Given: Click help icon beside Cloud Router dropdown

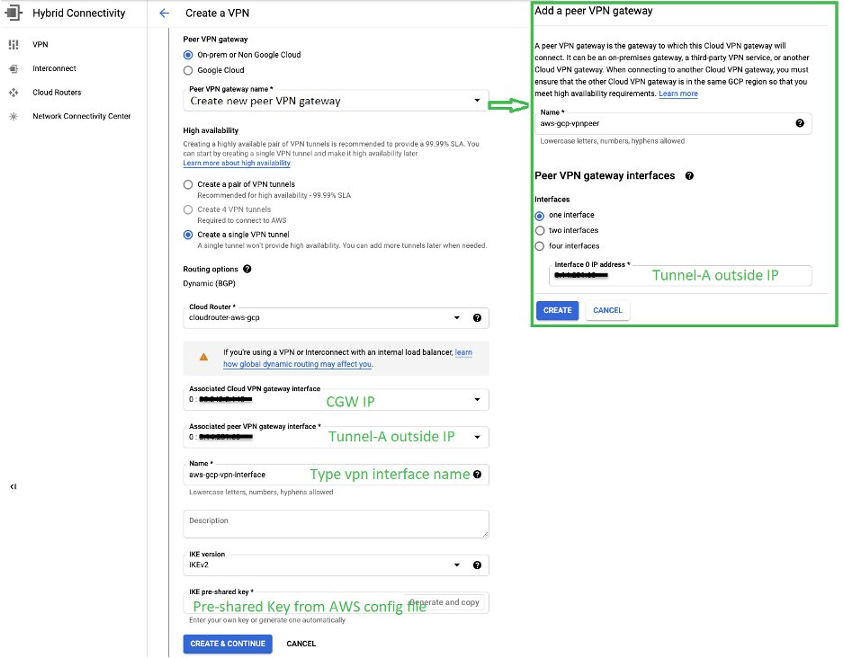Looking at the screenshot, I should click(477, 318).
